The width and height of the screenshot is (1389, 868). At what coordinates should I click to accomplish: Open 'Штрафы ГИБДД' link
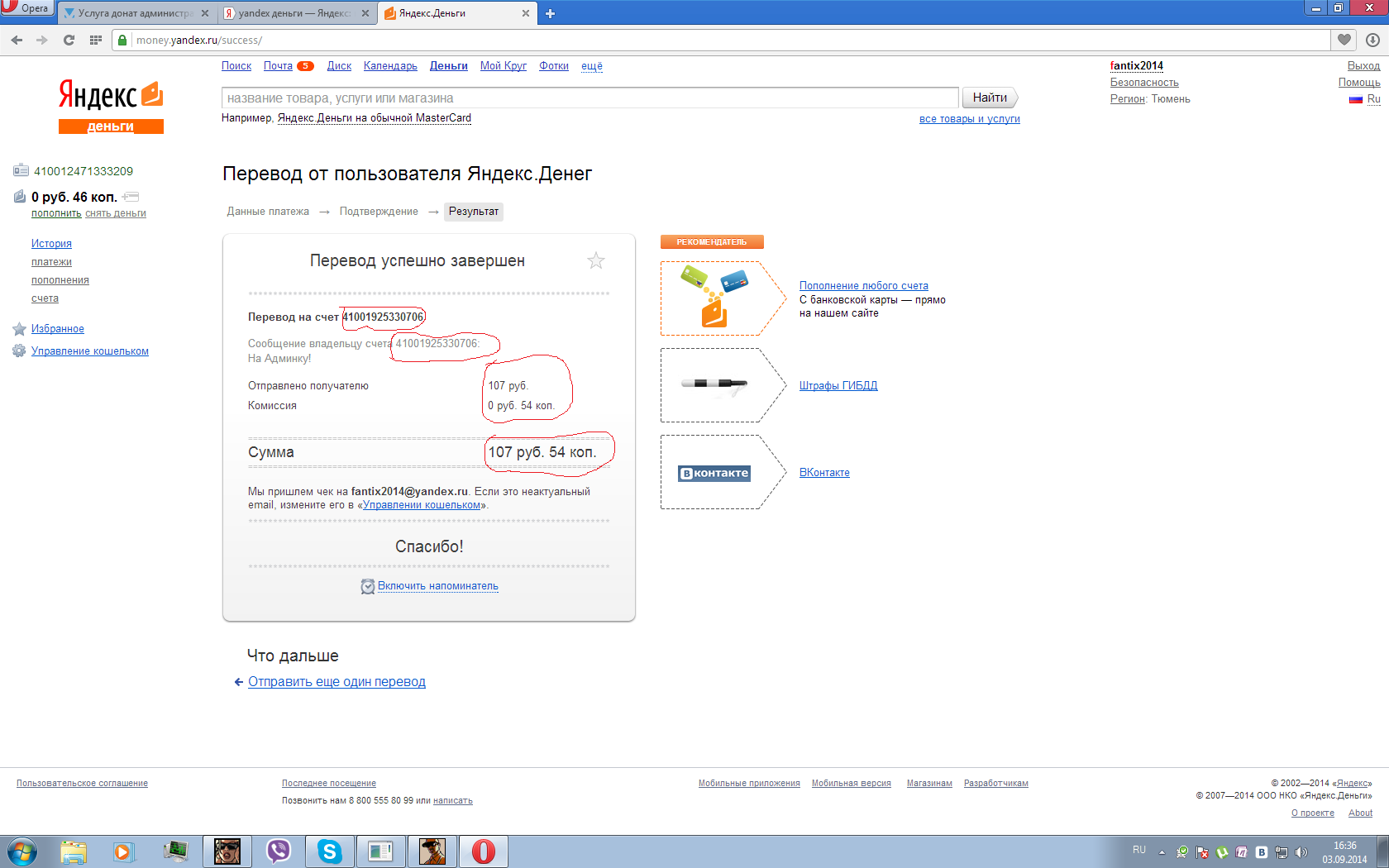point(838,385)
